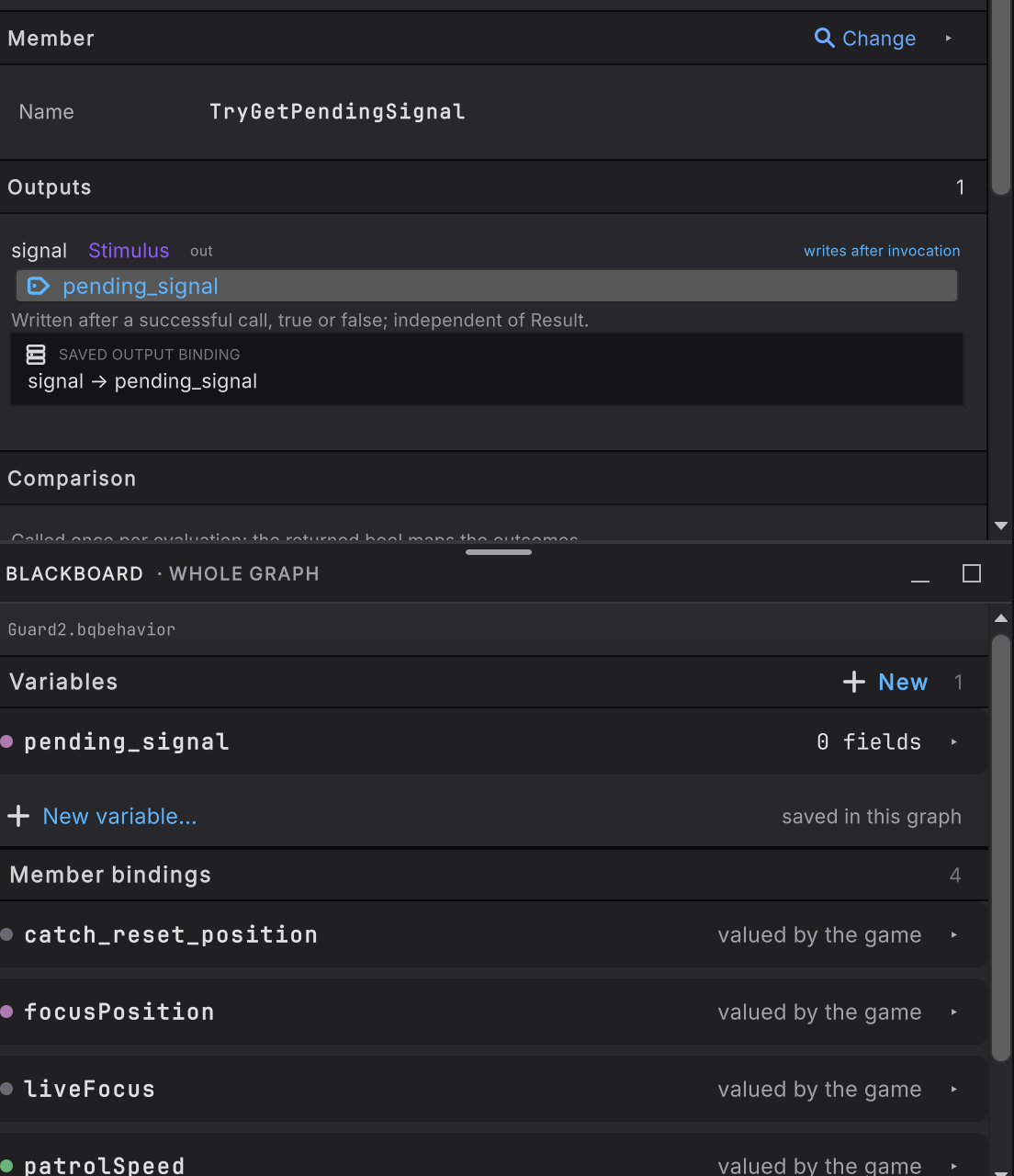Expand the catch_reset_position binding arrow
The width and height of the screenshot is (1014, 1176).
[x=954, y=934]
